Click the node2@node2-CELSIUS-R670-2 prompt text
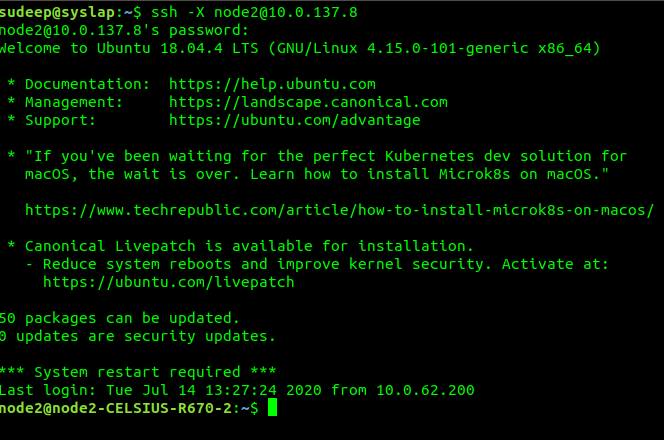The image size is (664, 440). (116, 408)
